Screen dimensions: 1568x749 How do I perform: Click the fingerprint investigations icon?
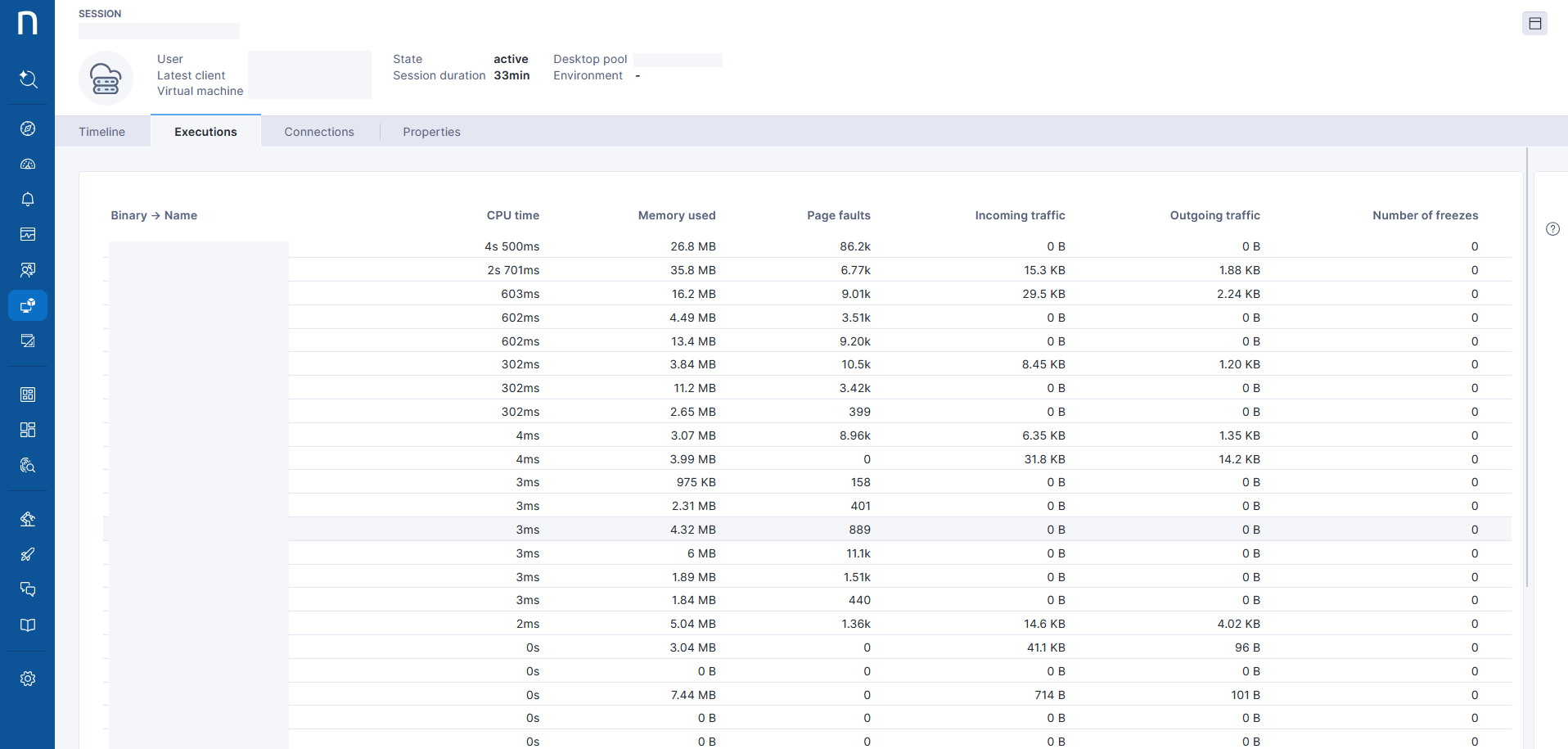pos(28,465)
